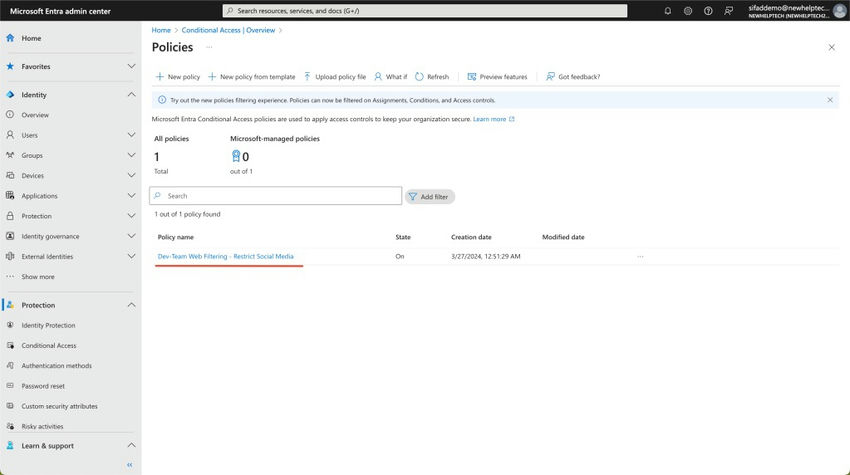This screenshot has width=850, height=475.
Task: Close the Policies blade
Action: coord(832,48)
